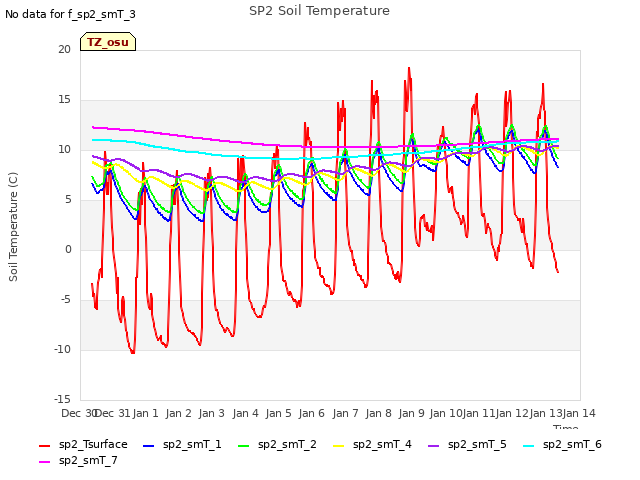The image size is (640, 480).
Task: Click the Jan 4 x-axis tick label
Action: coord(245,413)
